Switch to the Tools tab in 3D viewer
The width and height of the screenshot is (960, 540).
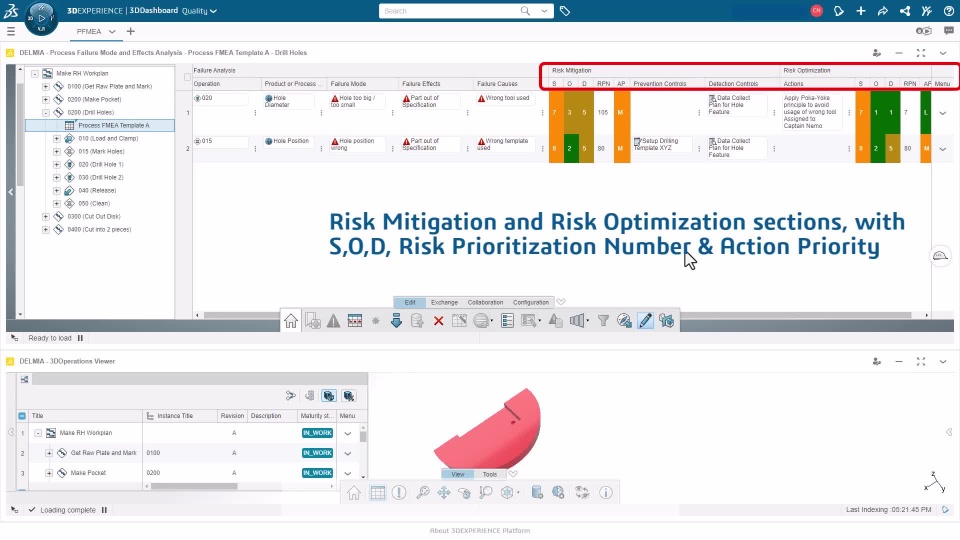tap(490, 474)
